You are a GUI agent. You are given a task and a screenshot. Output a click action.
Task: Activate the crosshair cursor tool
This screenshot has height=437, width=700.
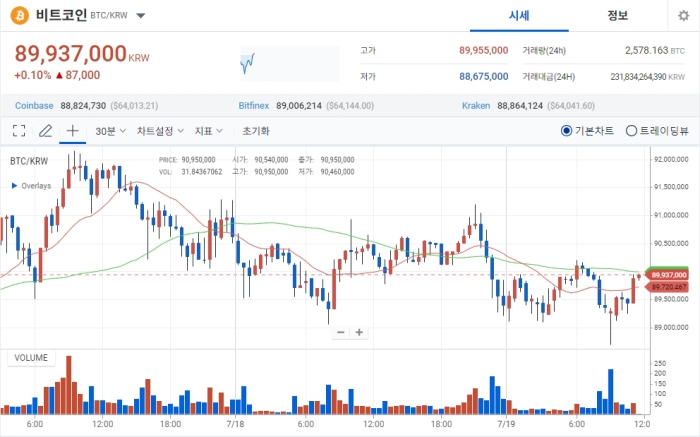tap(72, 130)
